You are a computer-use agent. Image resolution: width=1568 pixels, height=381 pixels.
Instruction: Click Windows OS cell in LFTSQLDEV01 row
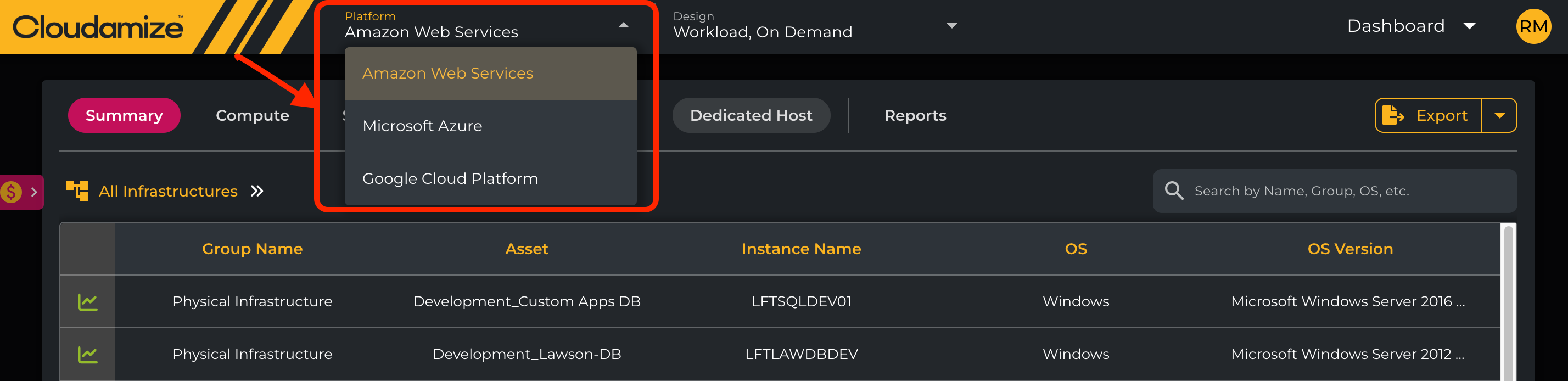tap(1076, 302)
